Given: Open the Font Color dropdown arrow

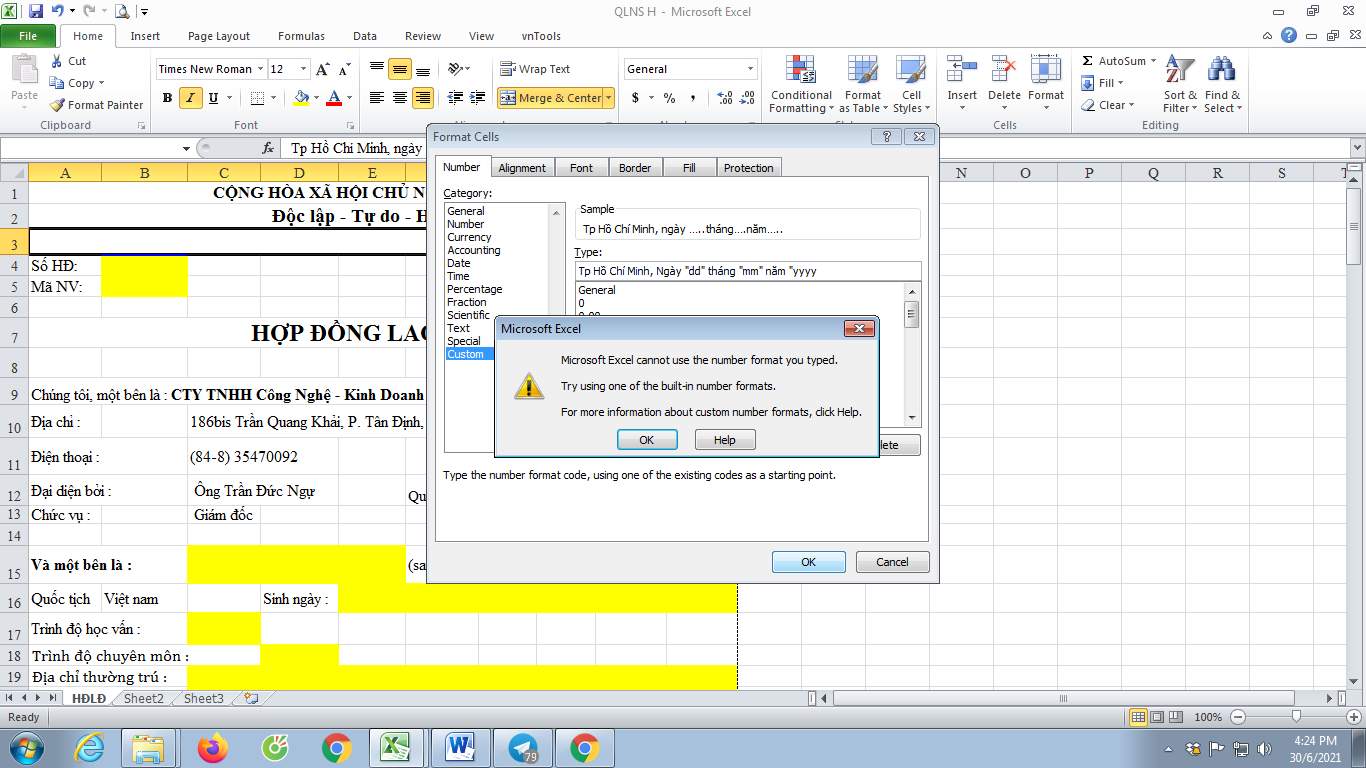Looking at the screenshot, I should [x=349, y=98].
